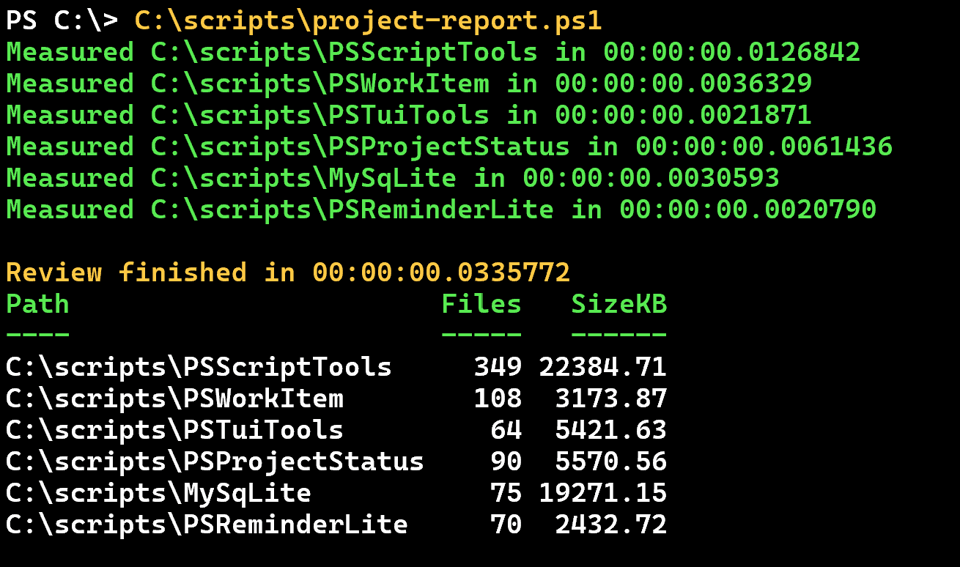Click the C:\scripts\PSWorkItem table row path

point(174,399)
